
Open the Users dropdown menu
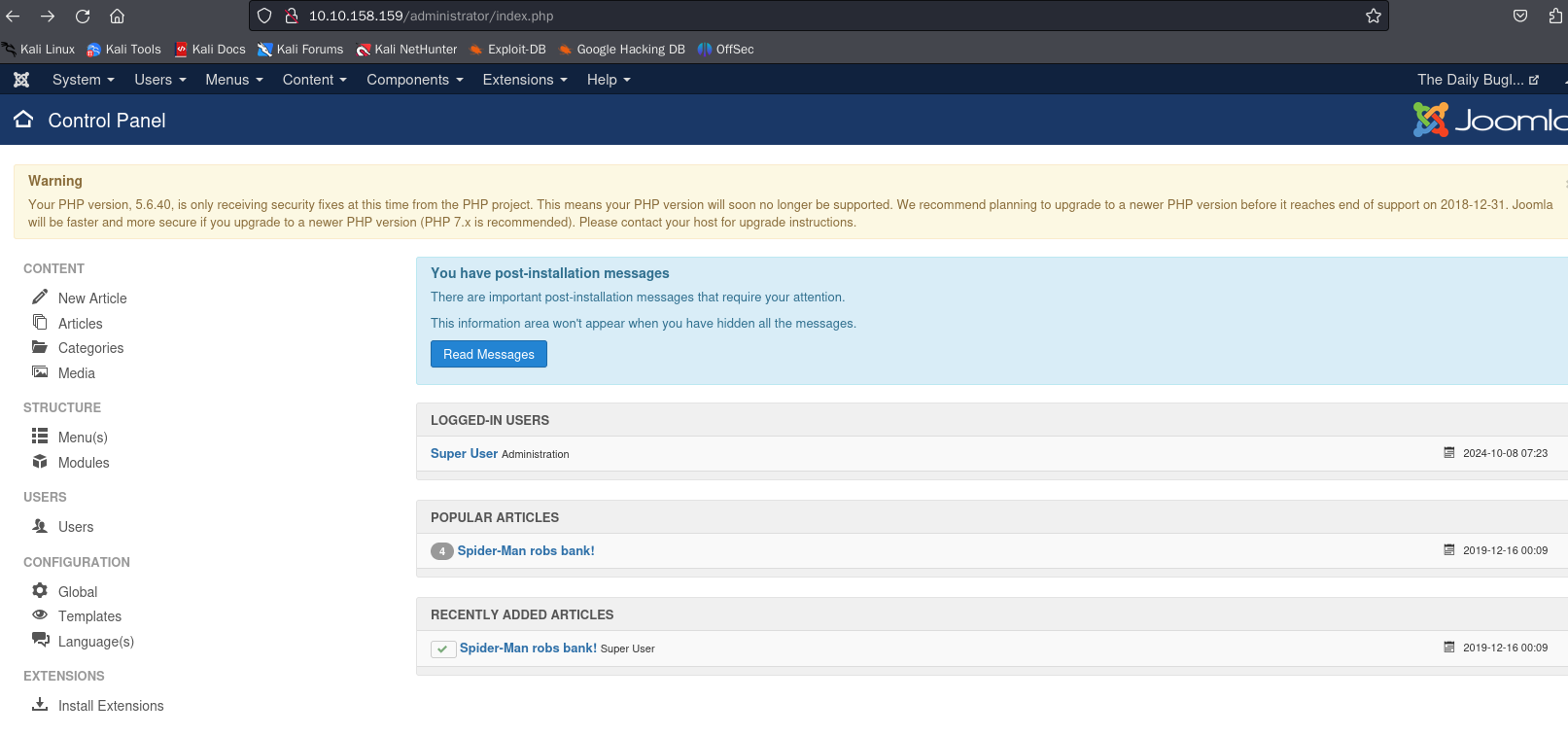click(160, 80)
